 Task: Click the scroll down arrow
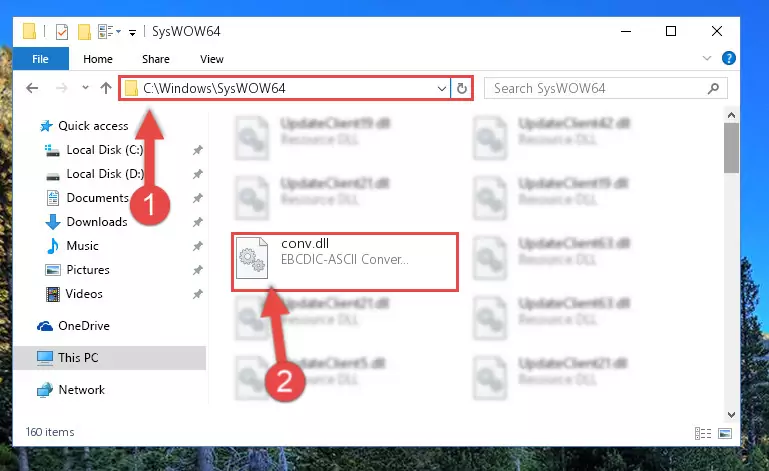click(x=731, y=415)
